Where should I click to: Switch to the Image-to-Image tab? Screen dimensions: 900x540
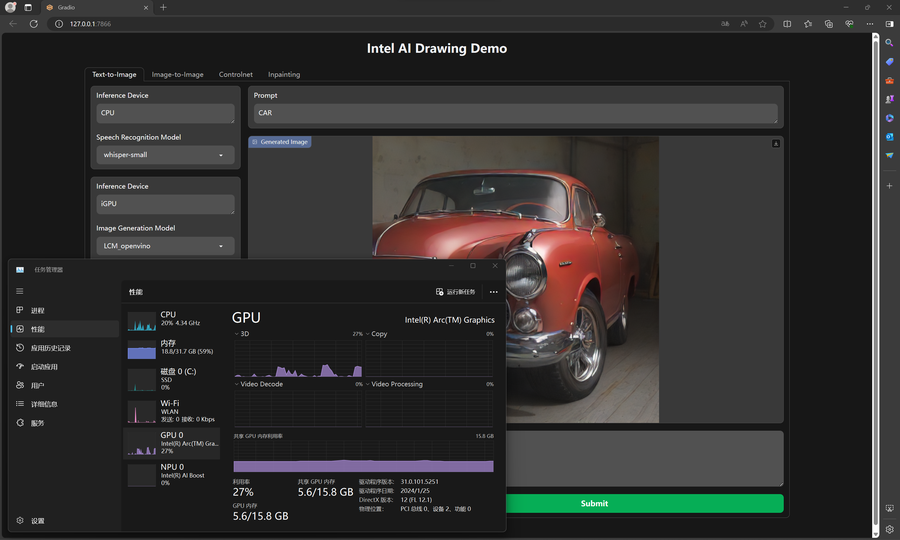point(177,74)
